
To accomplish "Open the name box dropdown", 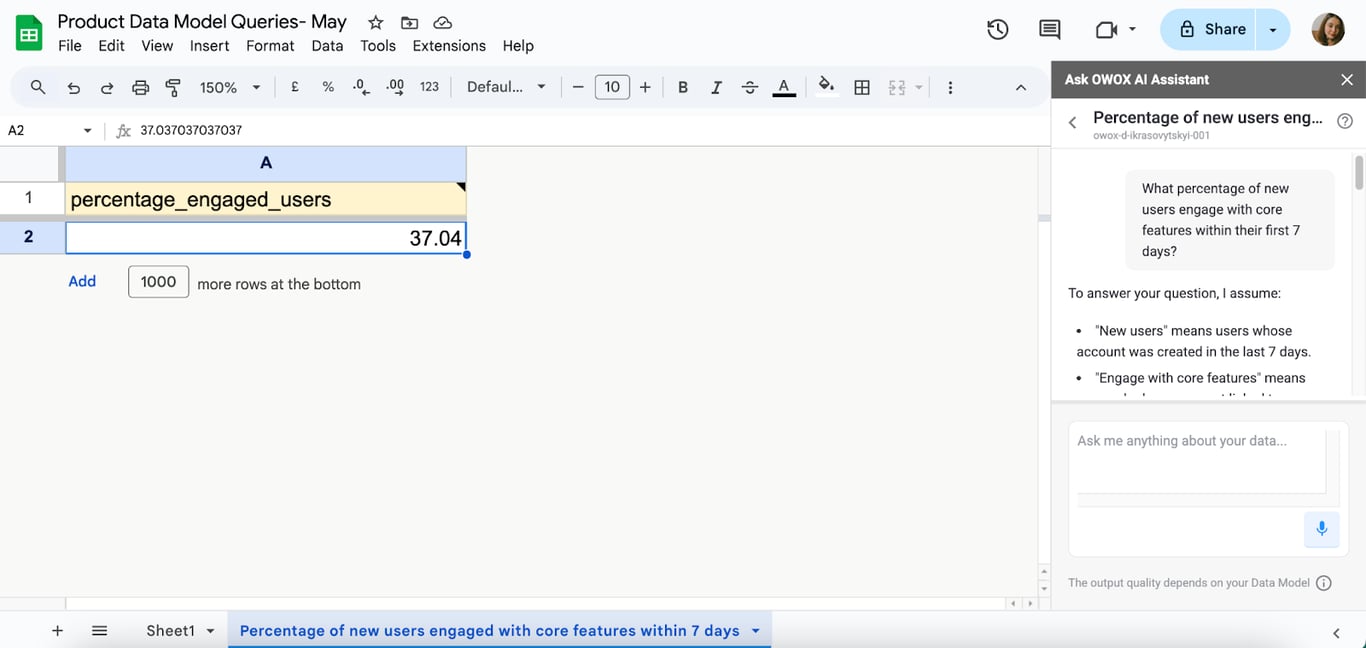I will (x=87, y=131).
